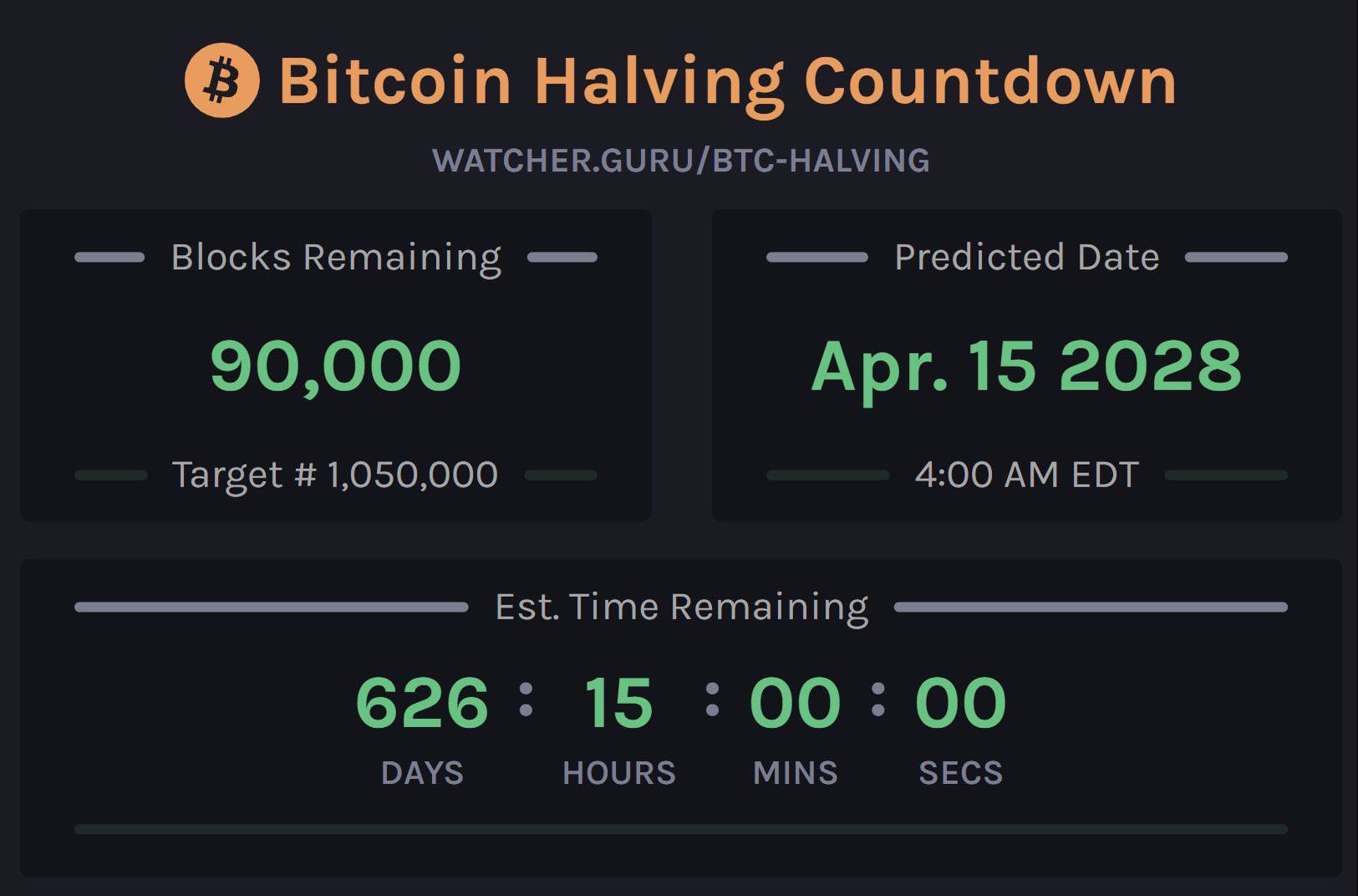Select the 626 days counter
Viewport: 1358px width, 896px height.
(x=422, y=703)
